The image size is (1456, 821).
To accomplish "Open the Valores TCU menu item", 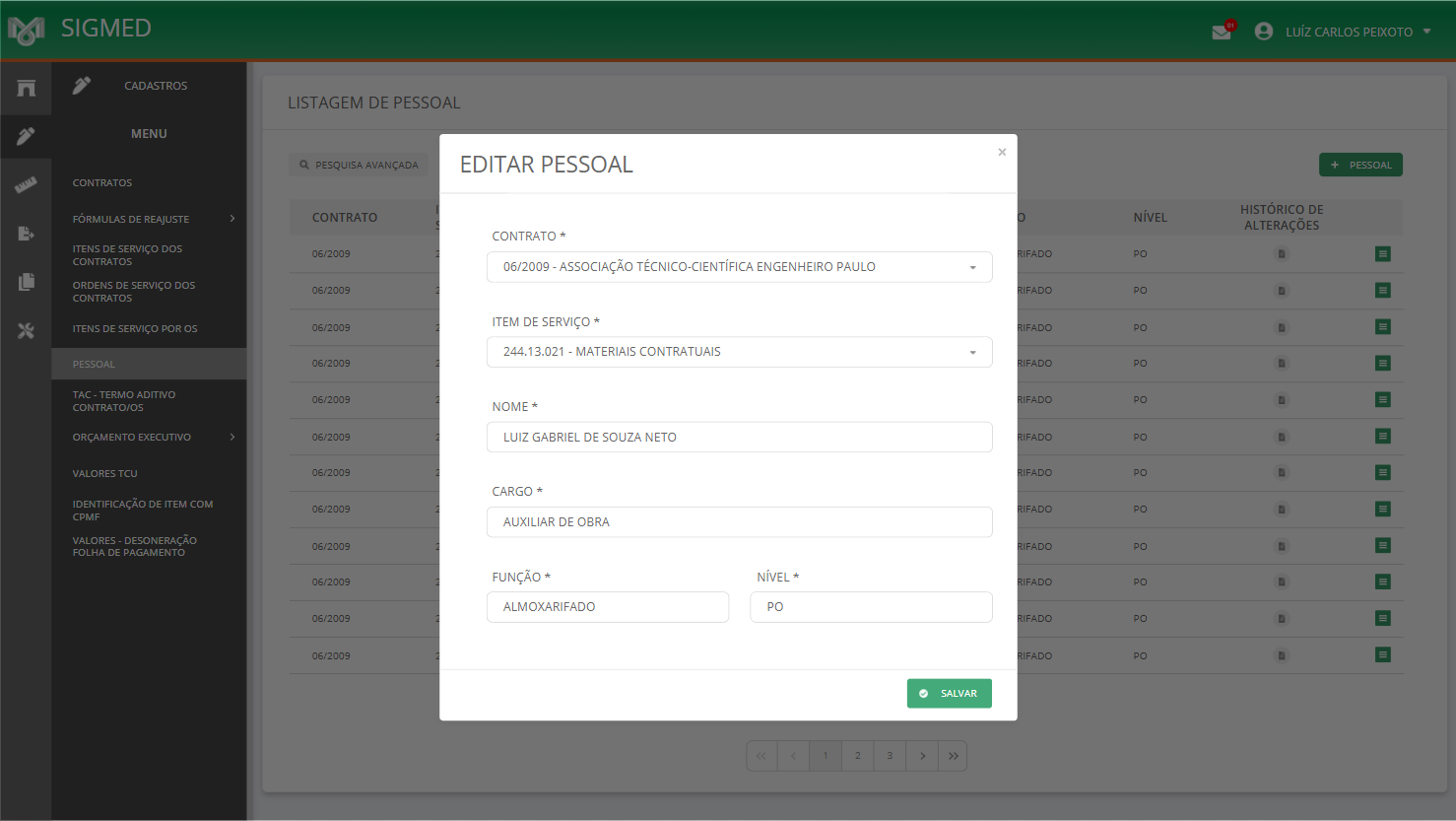I will (x=104, y=474).
